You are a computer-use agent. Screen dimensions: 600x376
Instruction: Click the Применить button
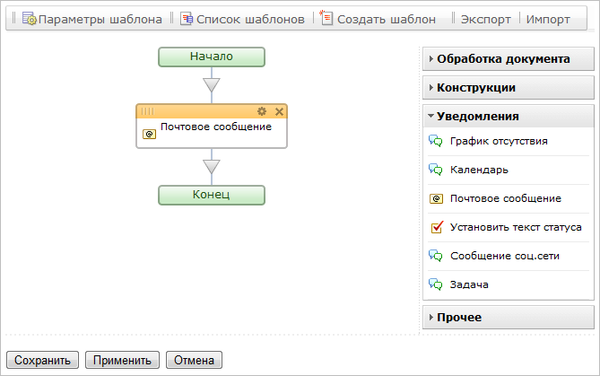pos(122,360)
